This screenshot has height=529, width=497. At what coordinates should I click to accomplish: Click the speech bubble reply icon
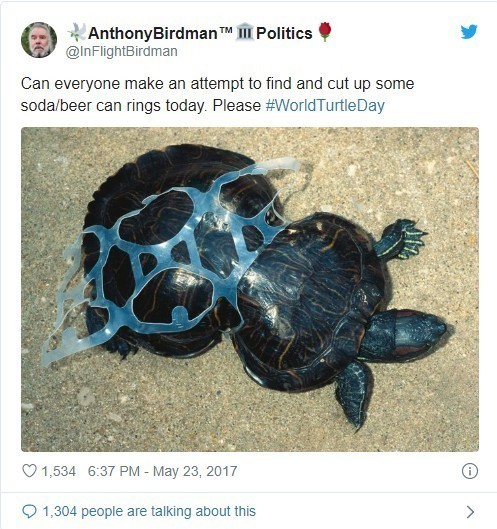point(29,511)
